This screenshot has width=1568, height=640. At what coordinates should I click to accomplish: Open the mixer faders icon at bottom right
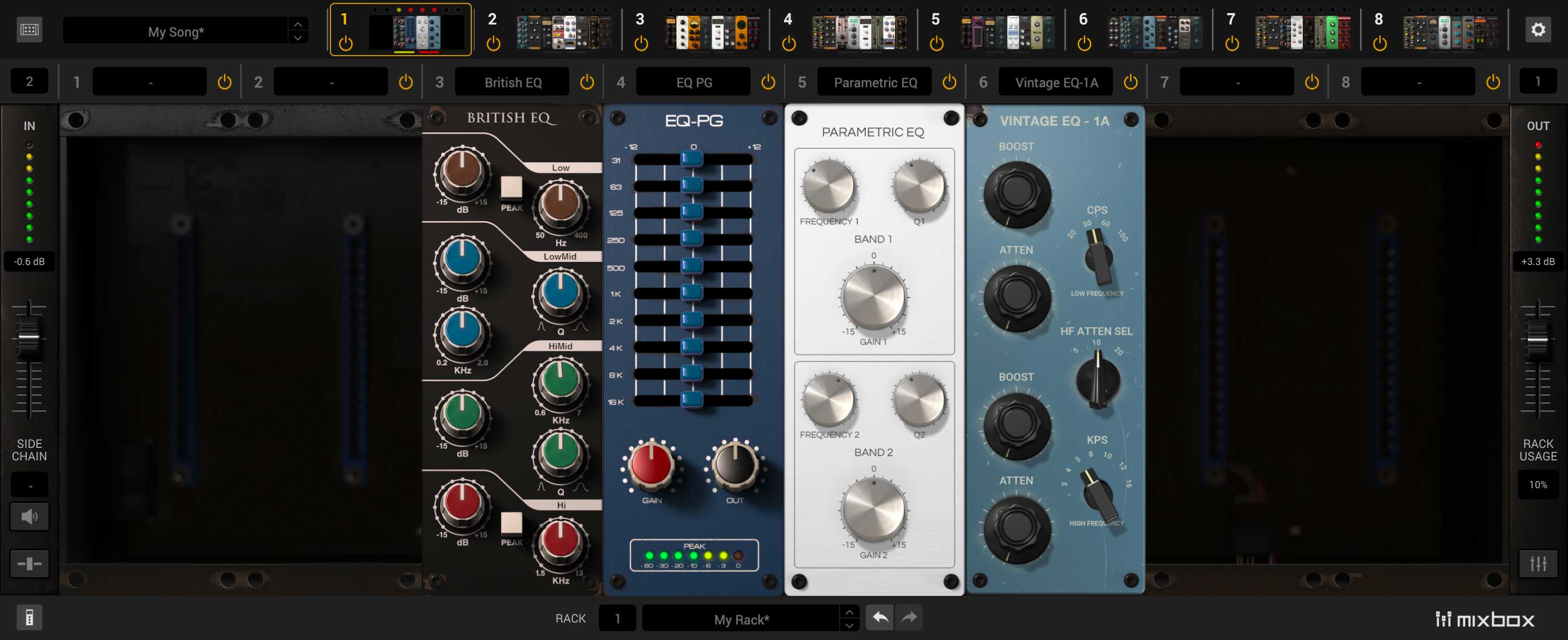click(1538, 563)
